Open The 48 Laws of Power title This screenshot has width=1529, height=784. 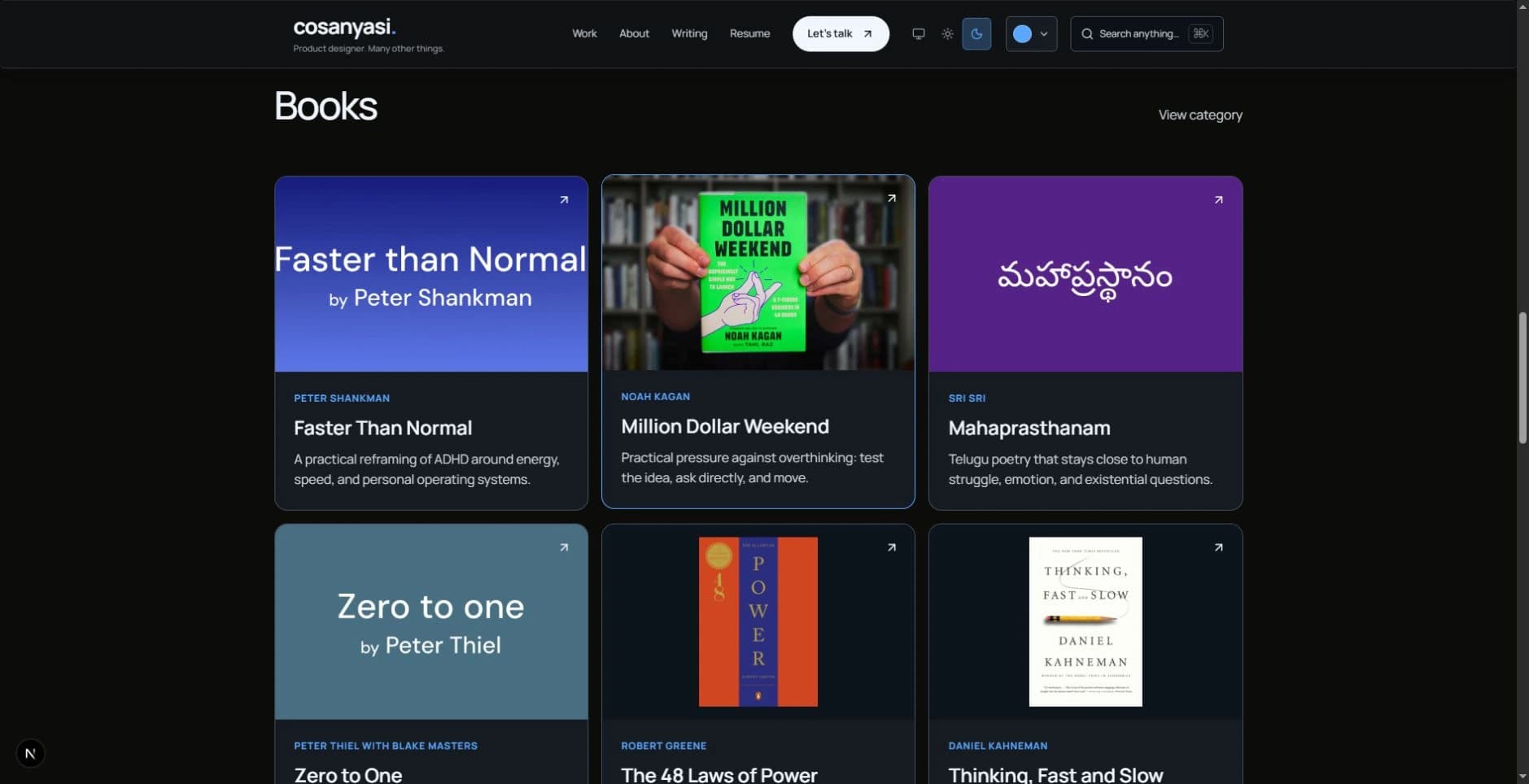click(x=719, y=774)
